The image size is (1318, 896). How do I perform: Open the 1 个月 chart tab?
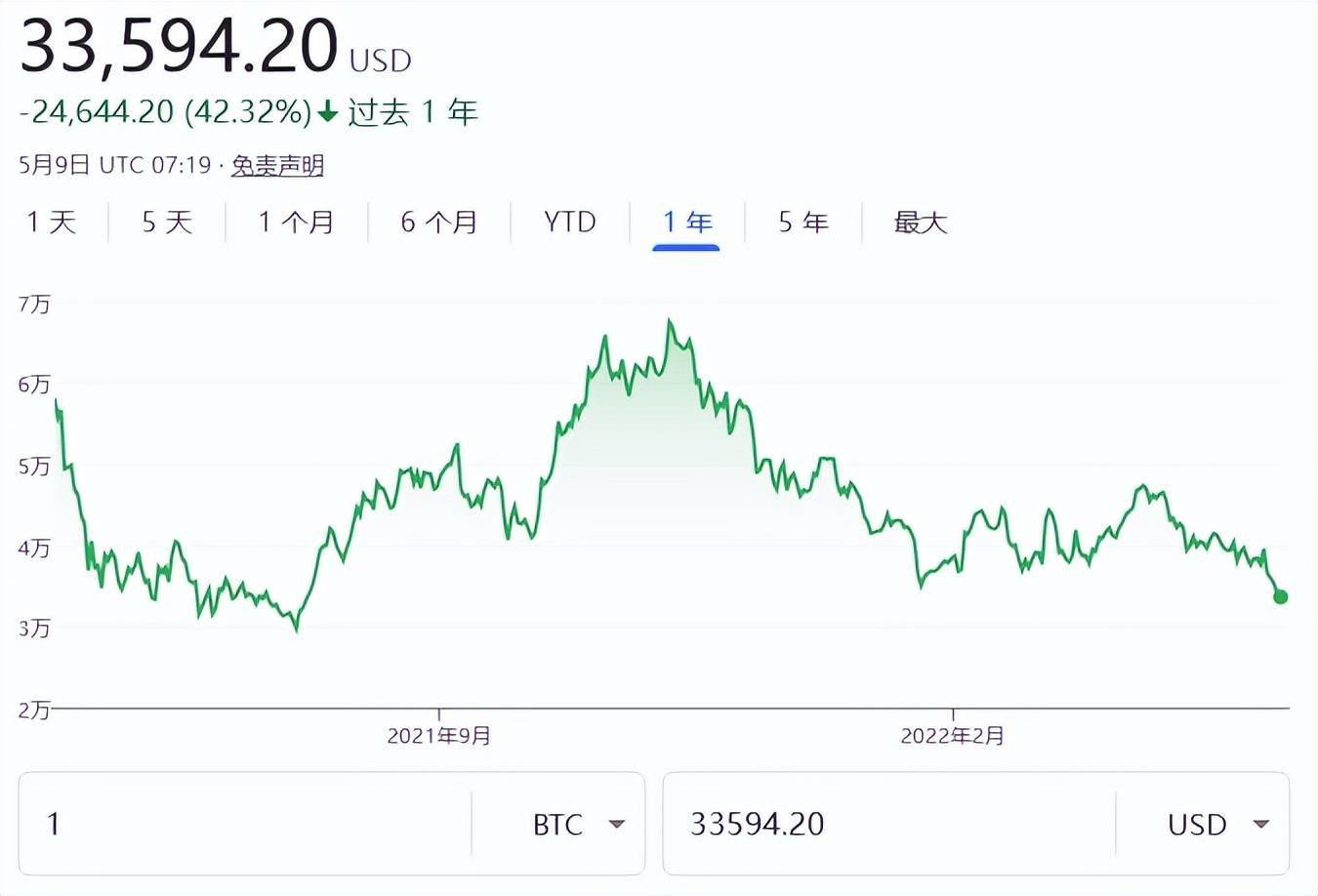point(296,223)
